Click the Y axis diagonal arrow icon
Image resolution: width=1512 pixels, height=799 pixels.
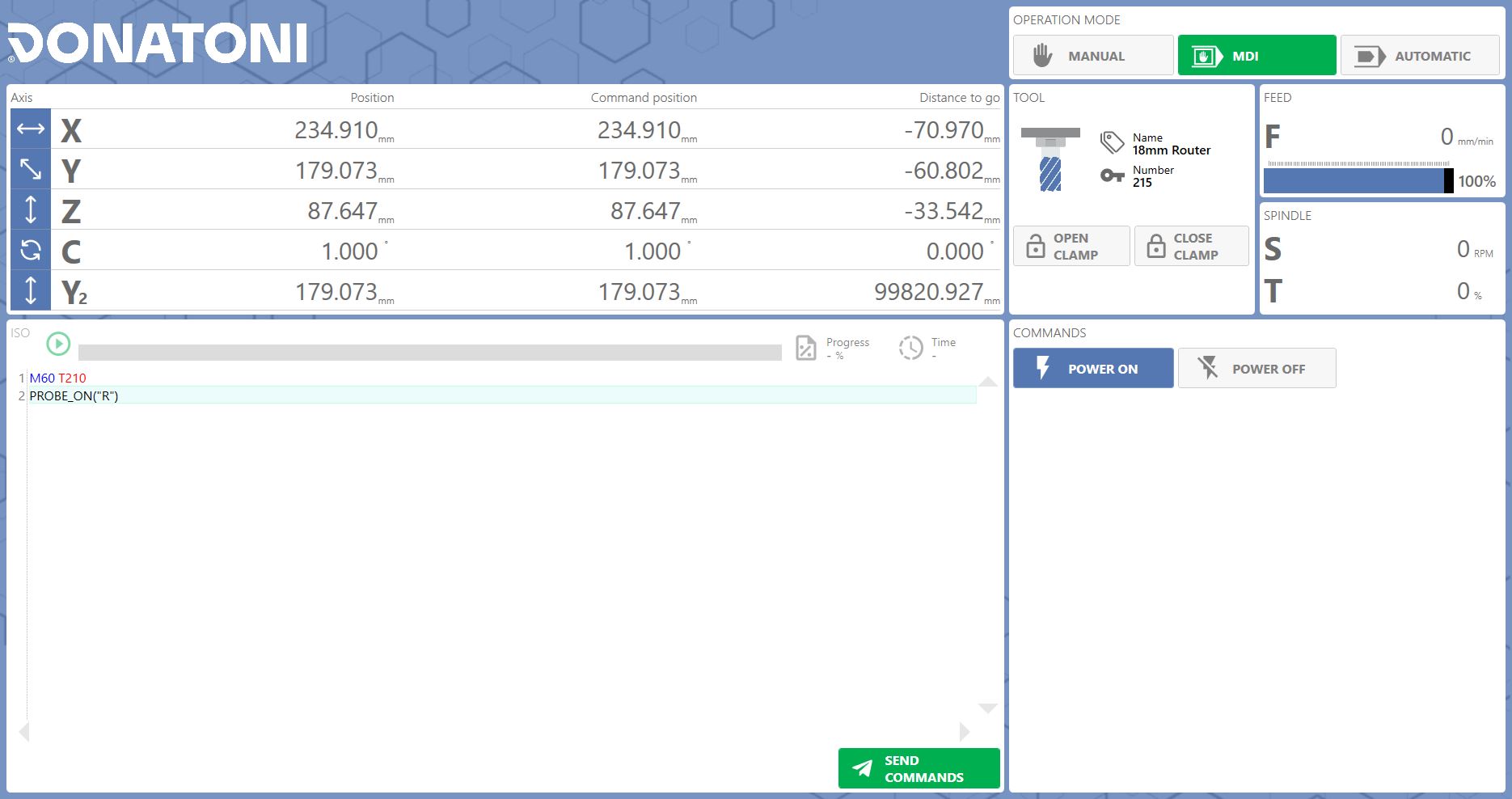pos(31,169)
